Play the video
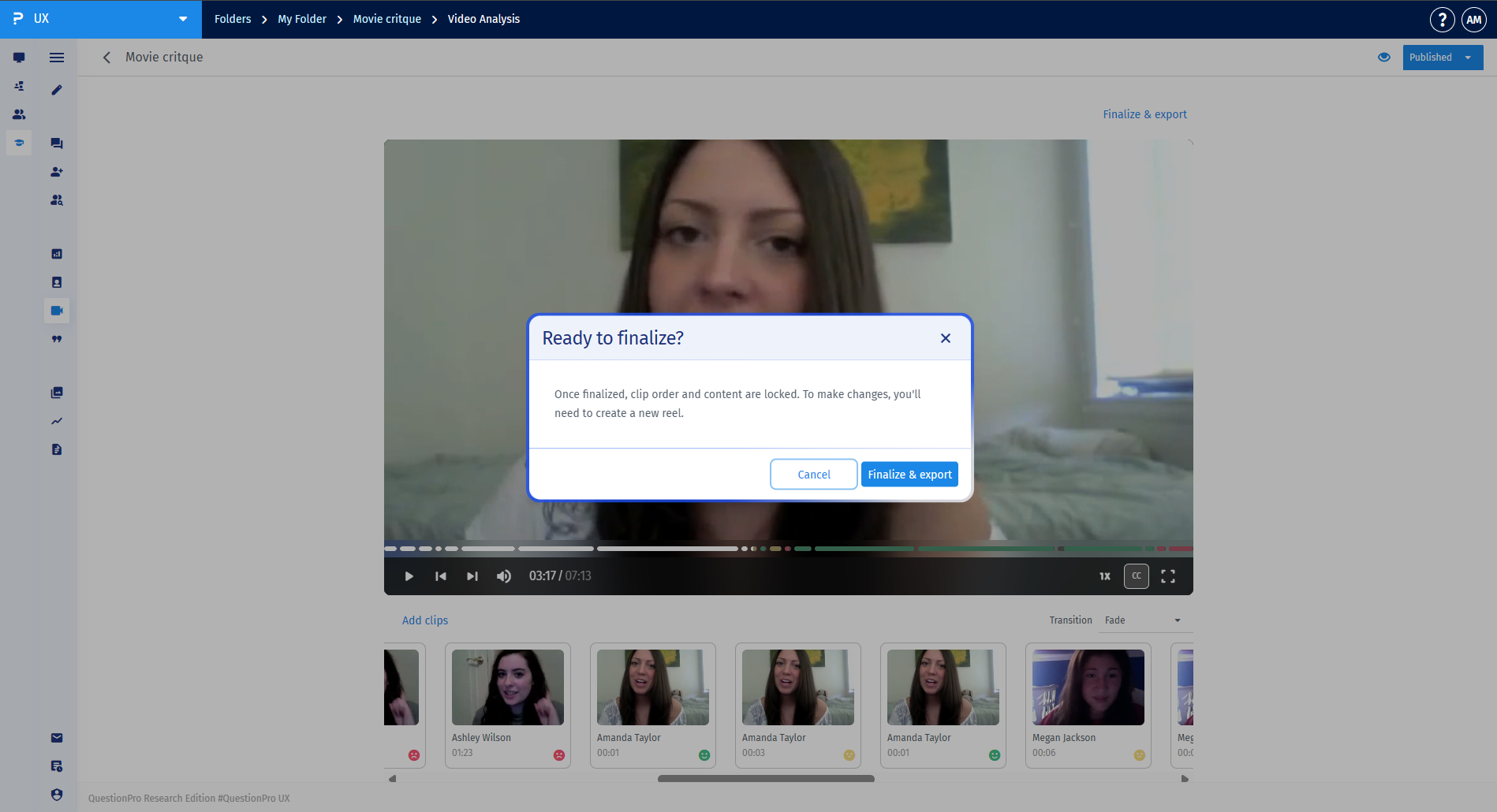 pyautogui.click(x=409, y=576)
